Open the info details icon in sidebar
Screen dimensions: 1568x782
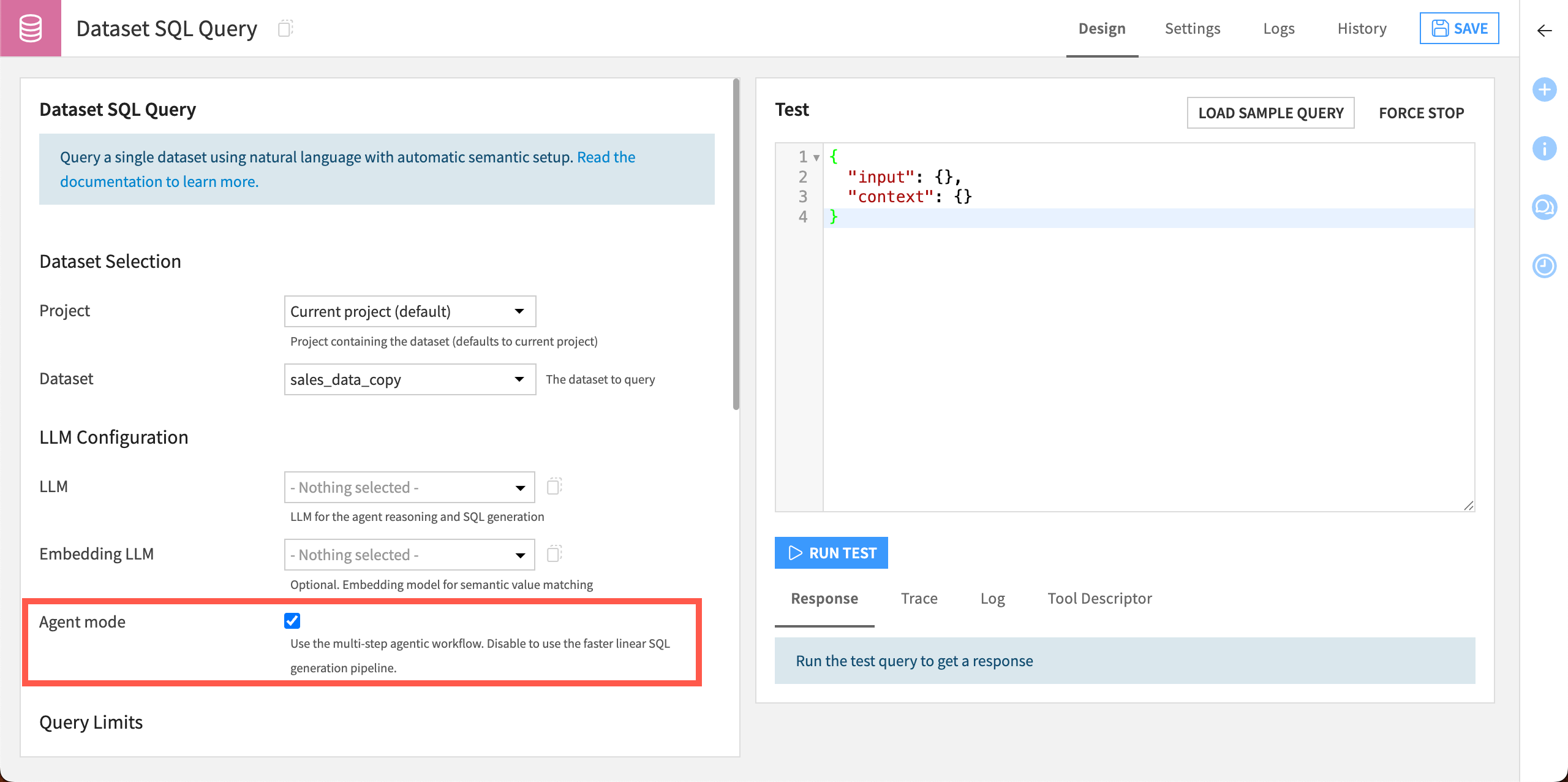click(x=1544, y=148)
